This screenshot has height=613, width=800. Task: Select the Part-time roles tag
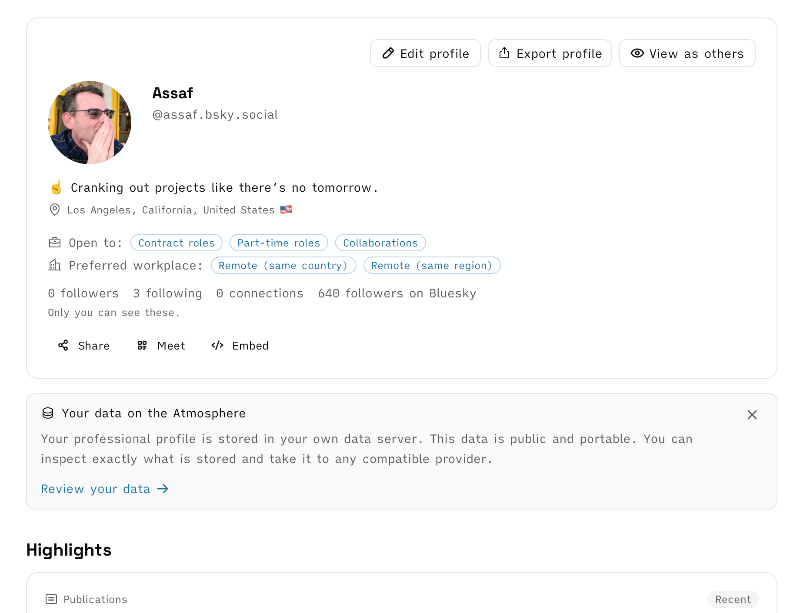point(279,243)
